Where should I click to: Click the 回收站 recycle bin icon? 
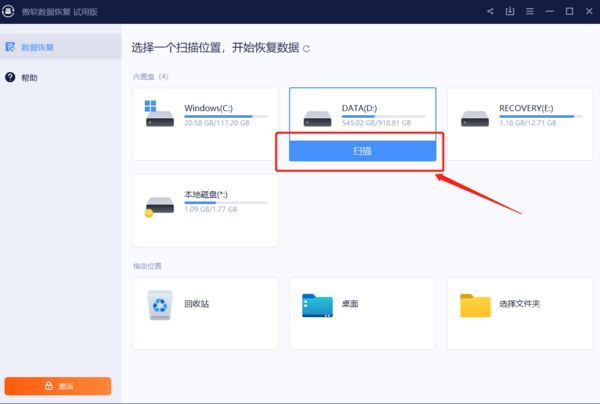pyautogui.click(x=160, y=304)
